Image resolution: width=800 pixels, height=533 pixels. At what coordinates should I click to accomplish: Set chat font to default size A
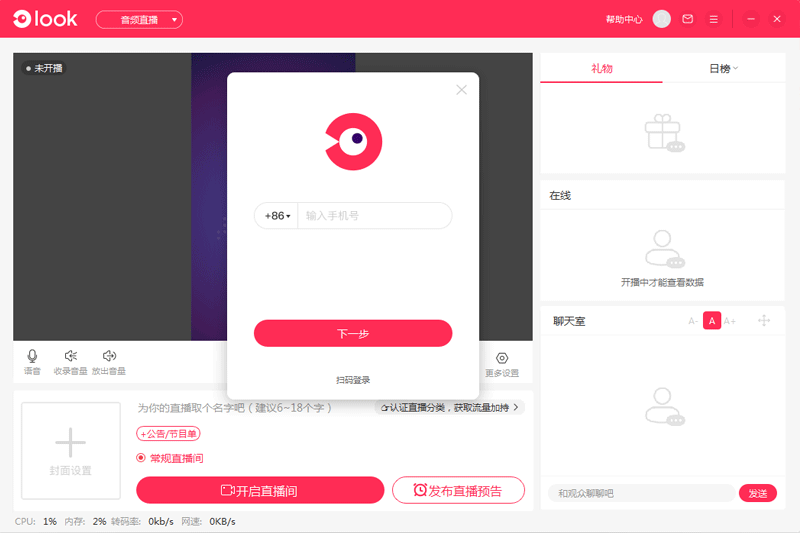(x=711, y=321)
